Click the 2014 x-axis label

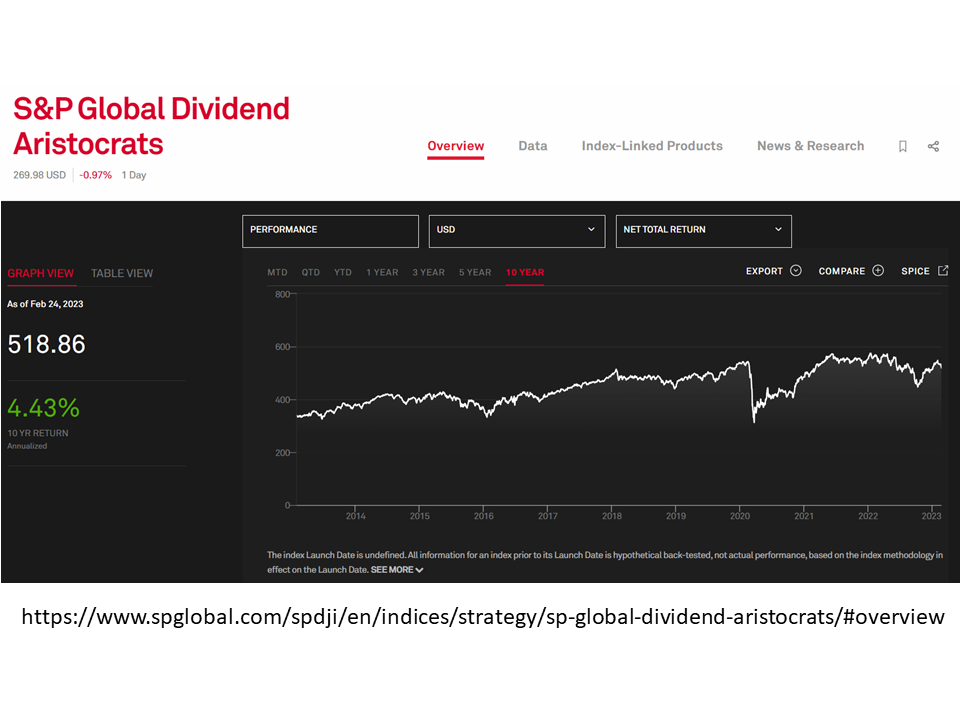355,516
